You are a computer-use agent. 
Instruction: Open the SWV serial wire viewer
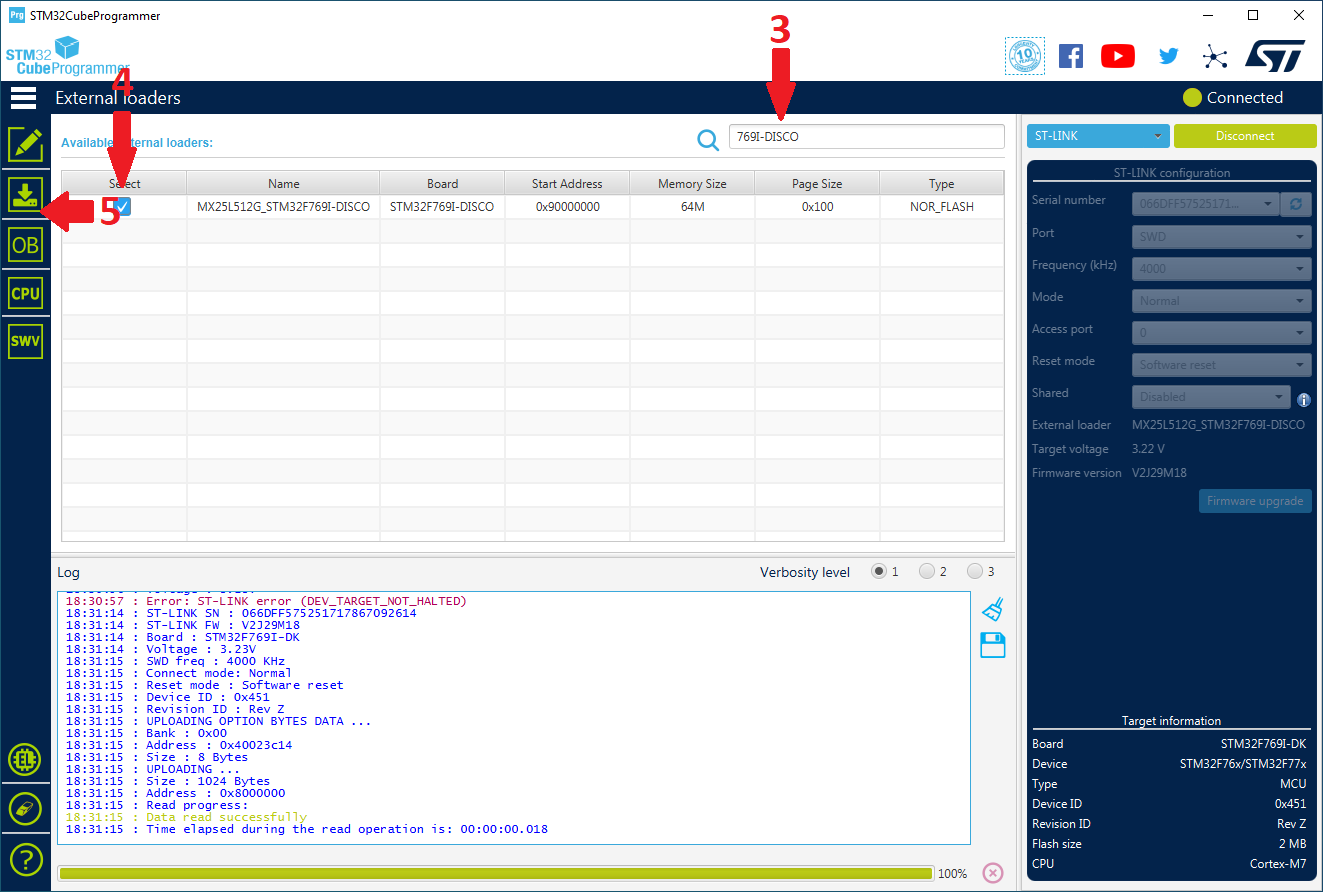point(25,341)
